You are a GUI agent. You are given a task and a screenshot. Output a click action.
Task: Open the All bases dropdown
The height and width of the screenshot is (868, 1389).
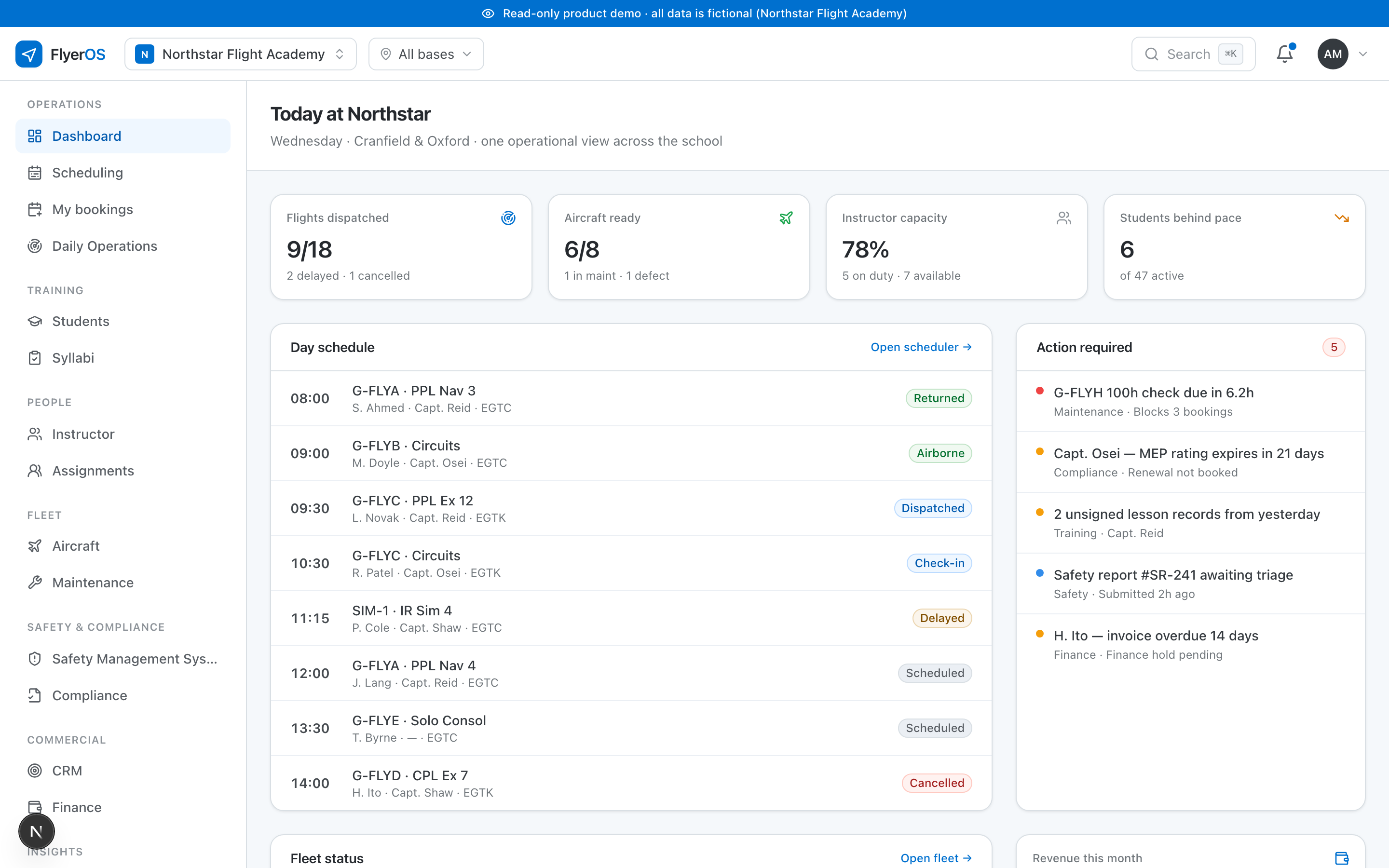click(426, 54)
